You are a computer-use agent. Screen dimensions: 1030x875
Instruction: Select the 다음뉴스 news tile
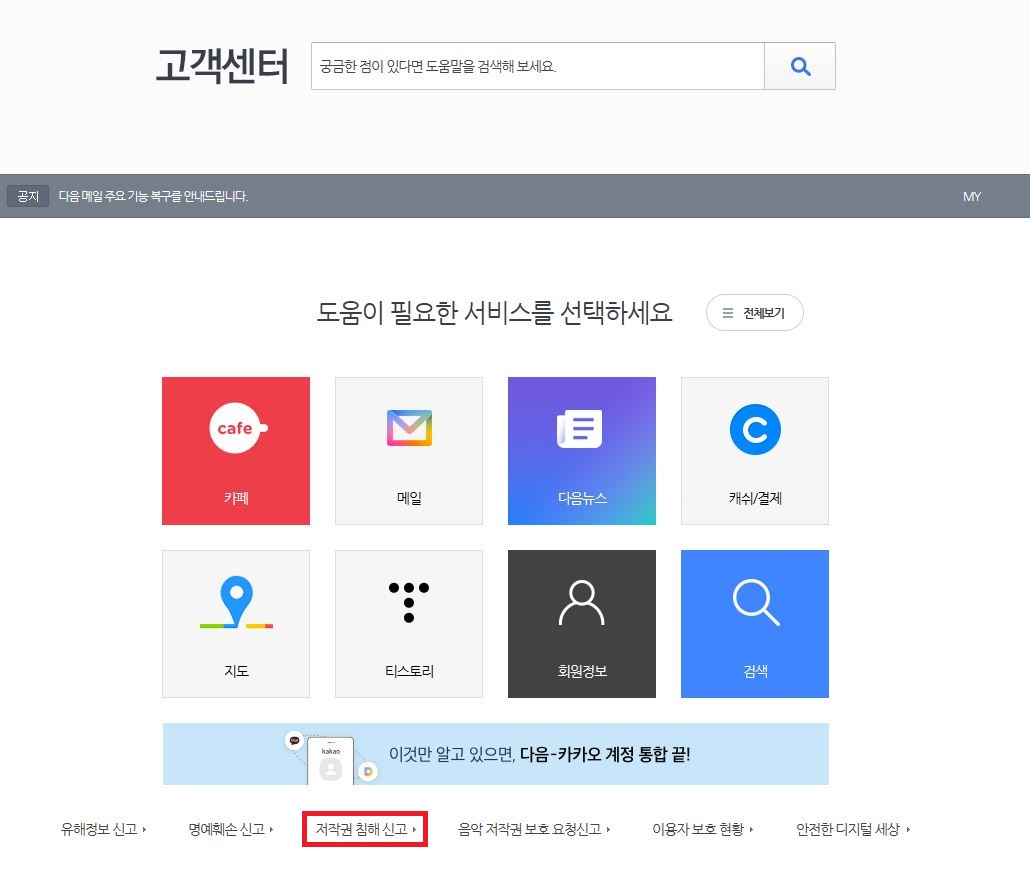point(581,451)
